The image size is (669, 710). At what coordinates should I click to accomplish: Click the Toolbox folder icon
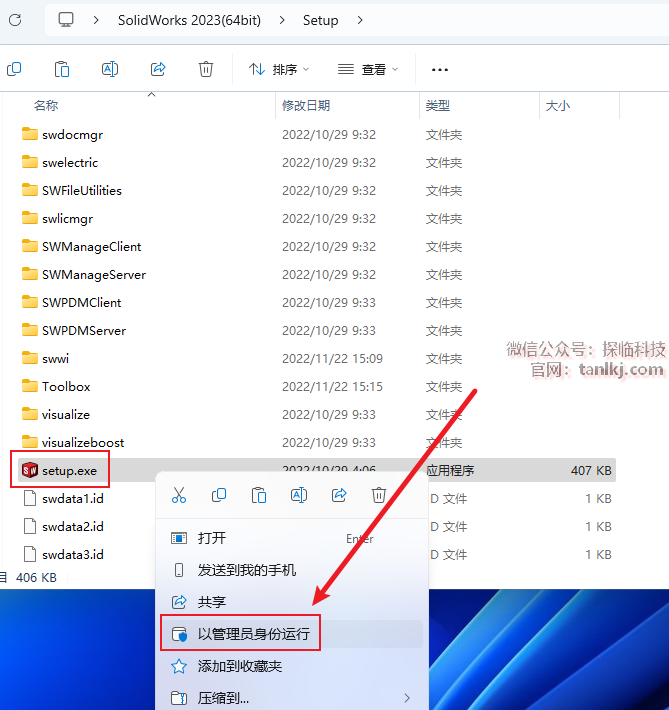30,386
